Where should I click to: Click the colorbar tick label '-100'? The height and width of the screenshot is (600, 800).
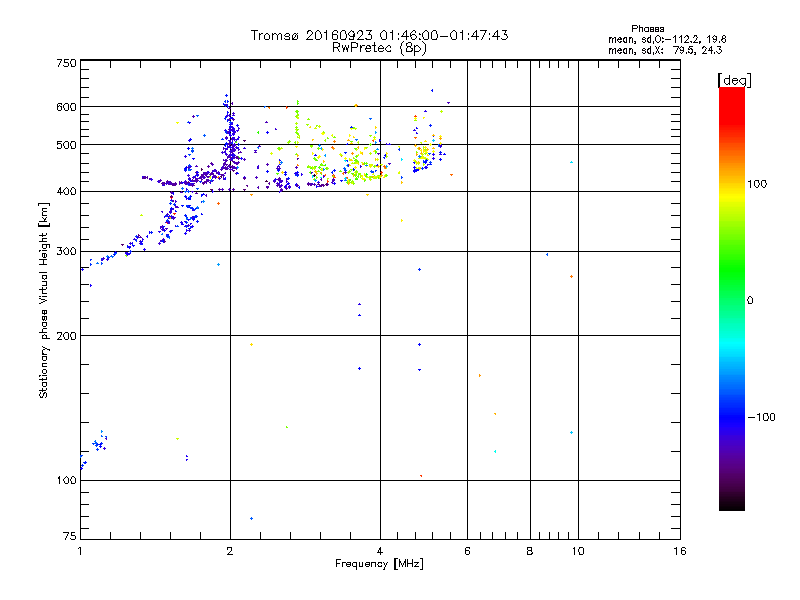[x=761, y=417]
